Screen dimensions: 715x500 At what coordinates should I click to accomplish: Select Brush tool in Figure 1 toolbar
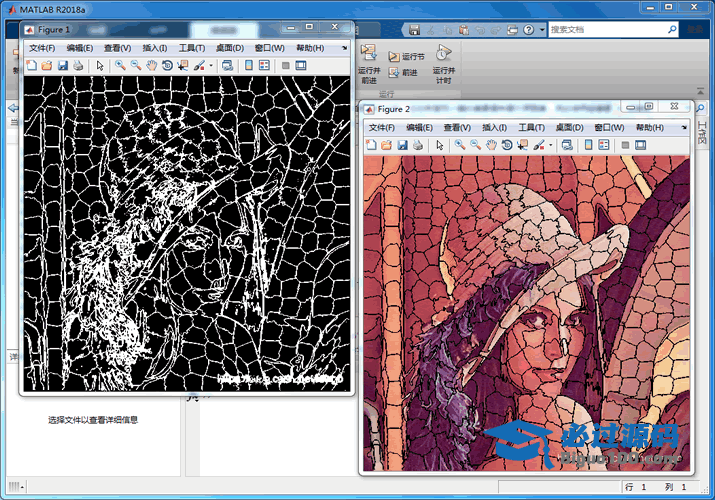point(199,66)
